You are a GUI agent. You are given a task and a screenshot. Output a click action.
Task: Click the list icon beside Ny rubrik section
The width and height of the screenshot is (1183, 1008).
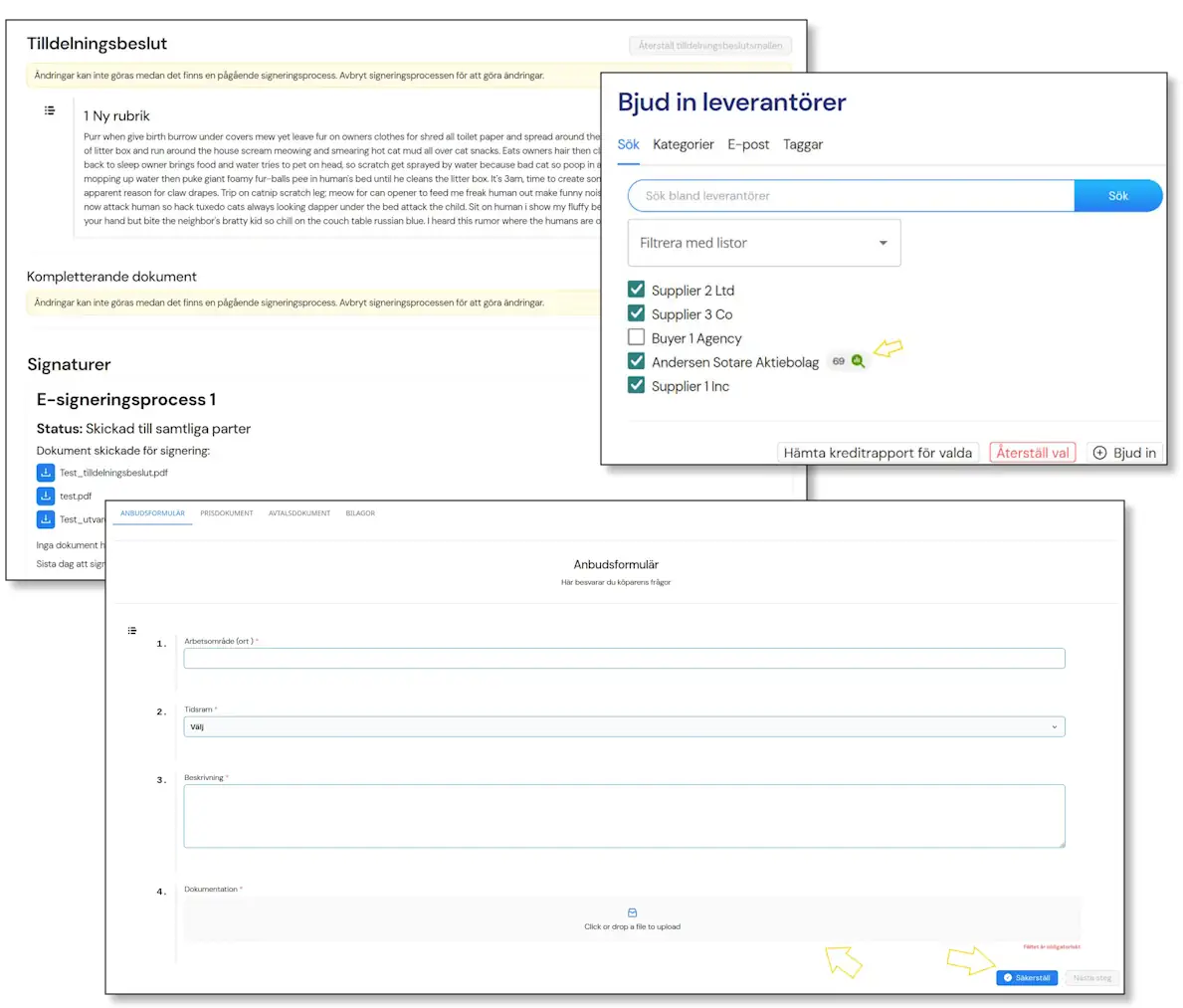50,109
